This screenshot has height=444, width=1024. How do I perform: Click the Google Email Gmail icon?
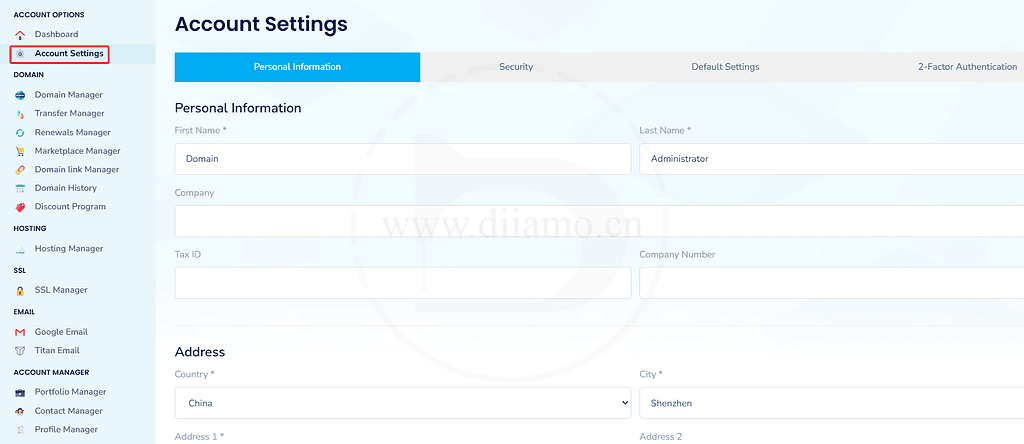click(20, 332)
